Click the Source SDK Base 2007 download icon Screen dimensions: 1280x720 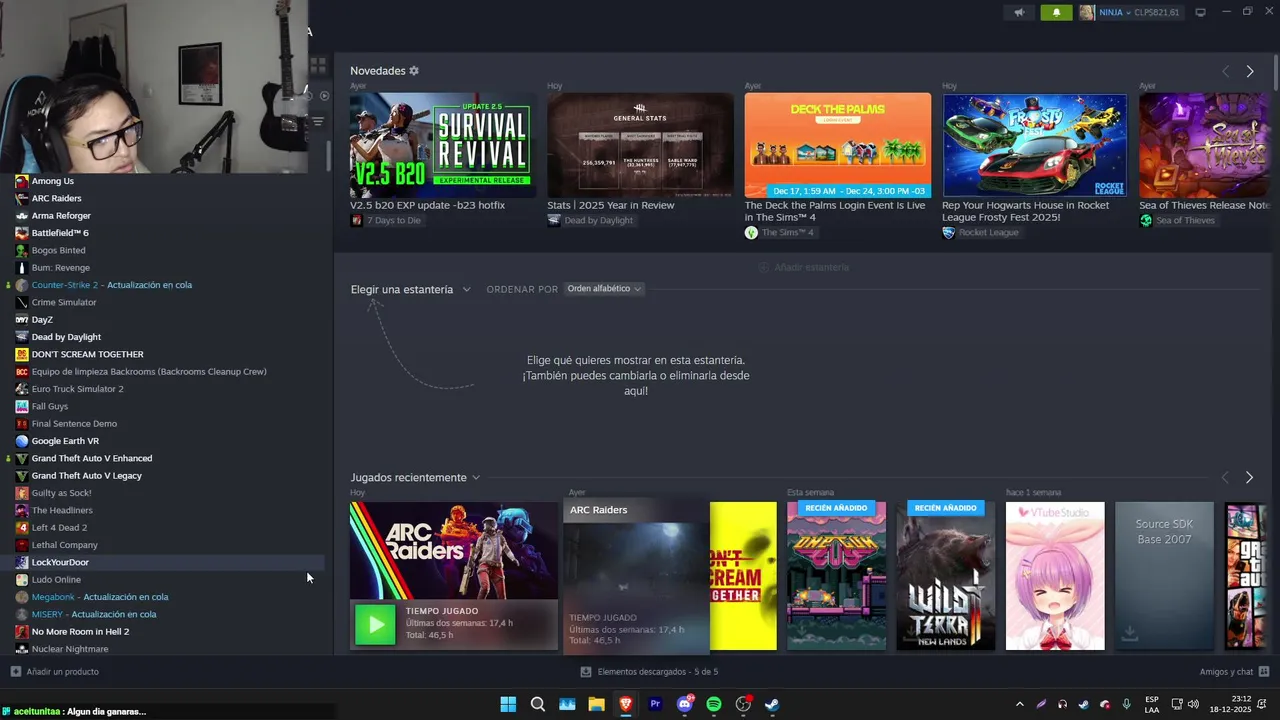pyautogui.click(x=1129, y=634)
